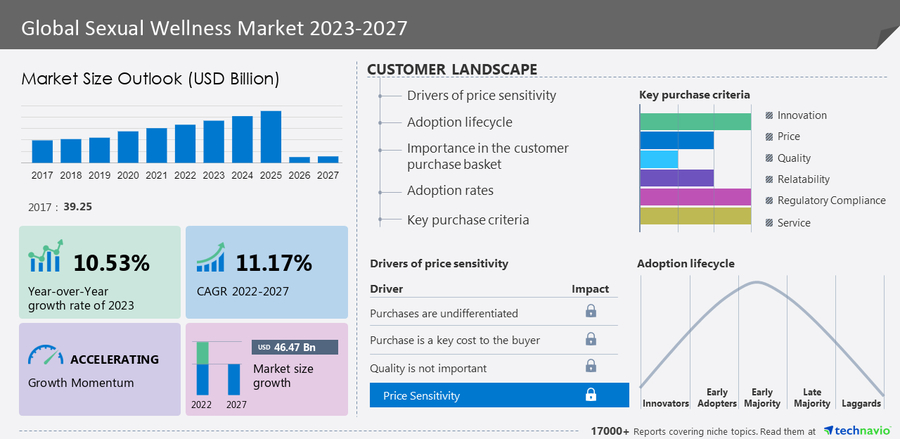This screenshot has height=439, width=900.
Task: Select the Key purchase criteria list item
Action: pyautogui.click(x=467, y=220)
